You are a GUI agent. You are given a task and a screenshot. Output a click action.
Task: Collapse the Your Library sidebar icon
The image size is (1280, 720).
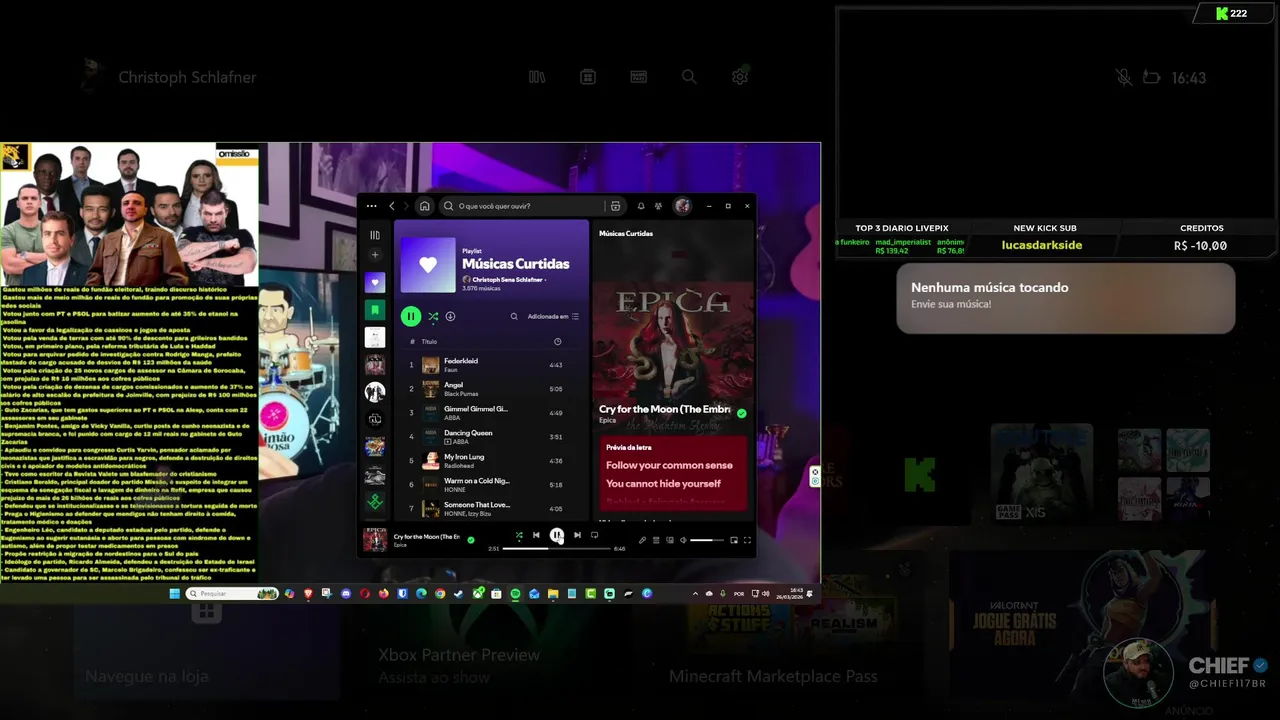(x=375, y=235)
